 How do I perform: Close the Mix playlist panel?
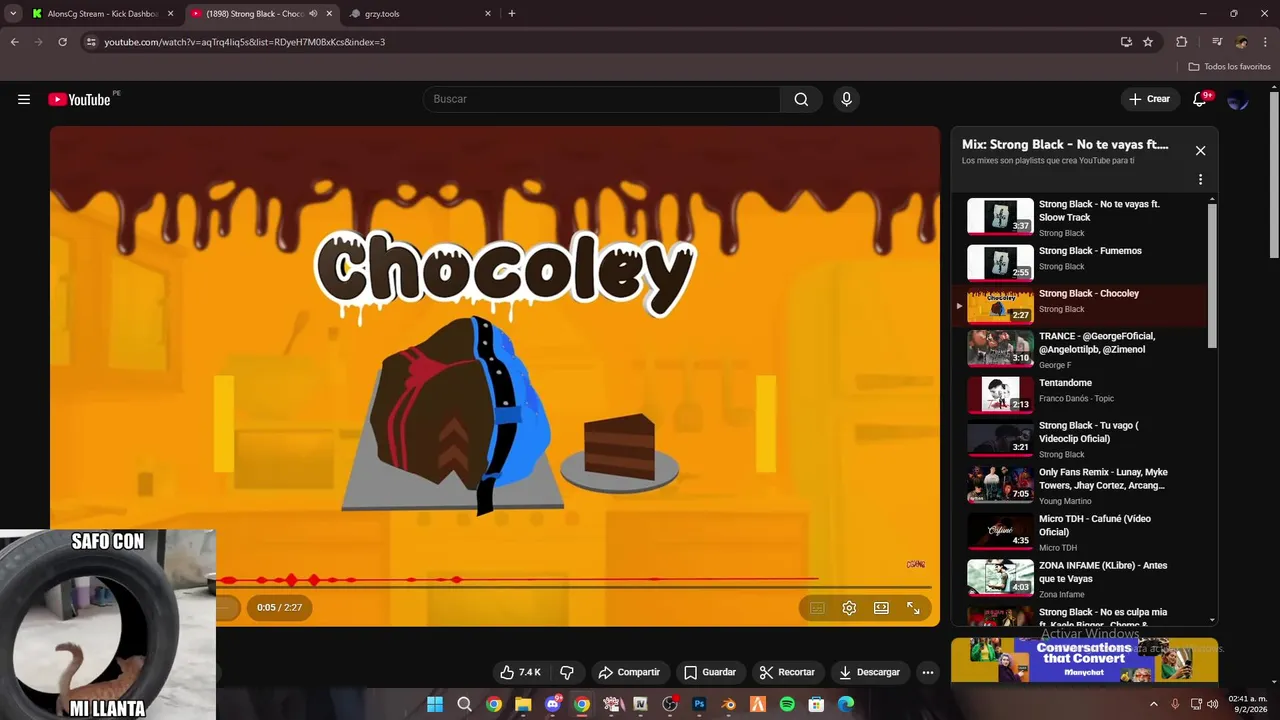(x=1200, y=151)
